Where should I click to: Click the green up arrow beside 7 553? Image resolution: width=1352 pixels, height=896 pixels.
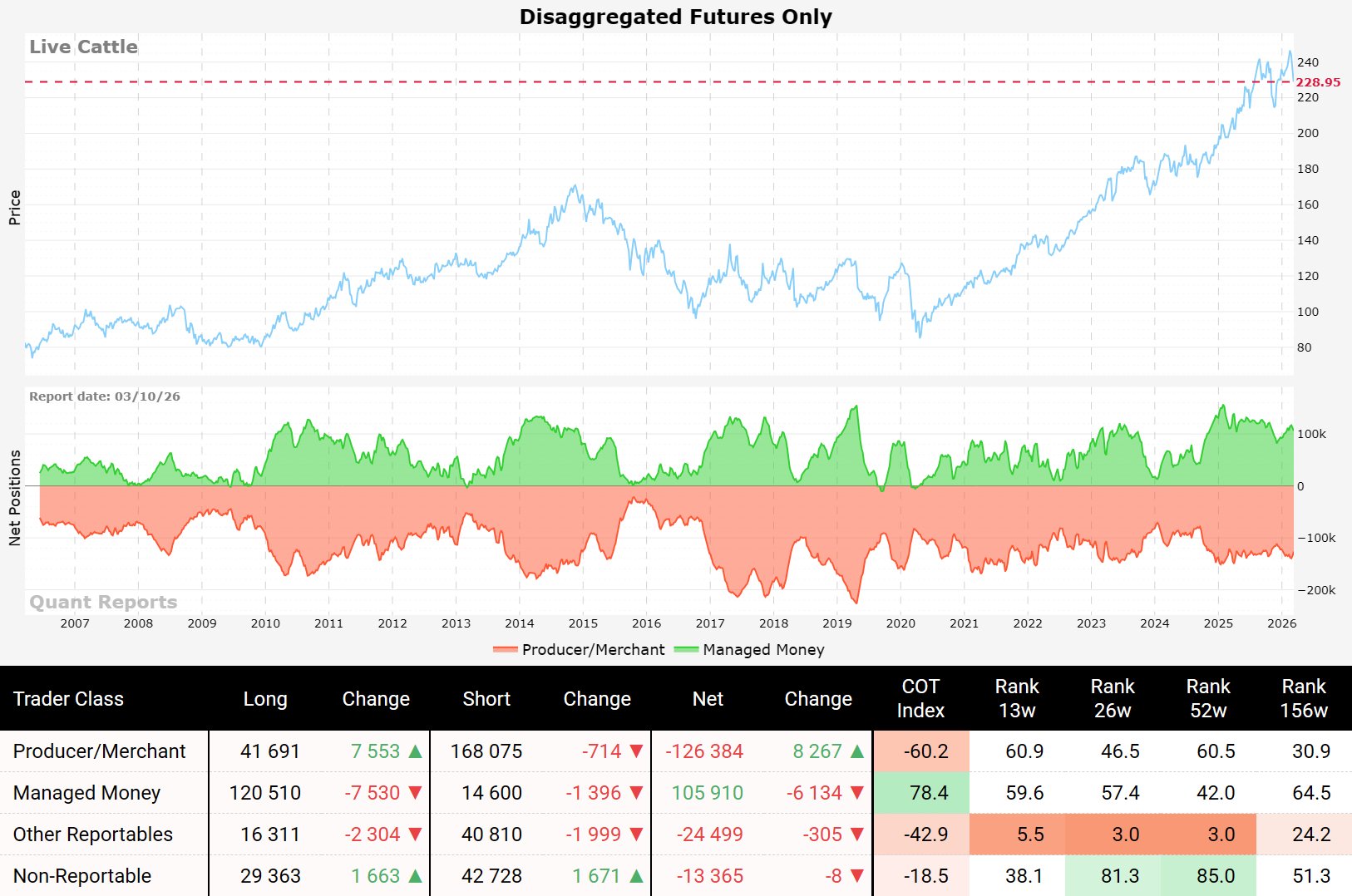pyautogui.click(x=416, y=751)
